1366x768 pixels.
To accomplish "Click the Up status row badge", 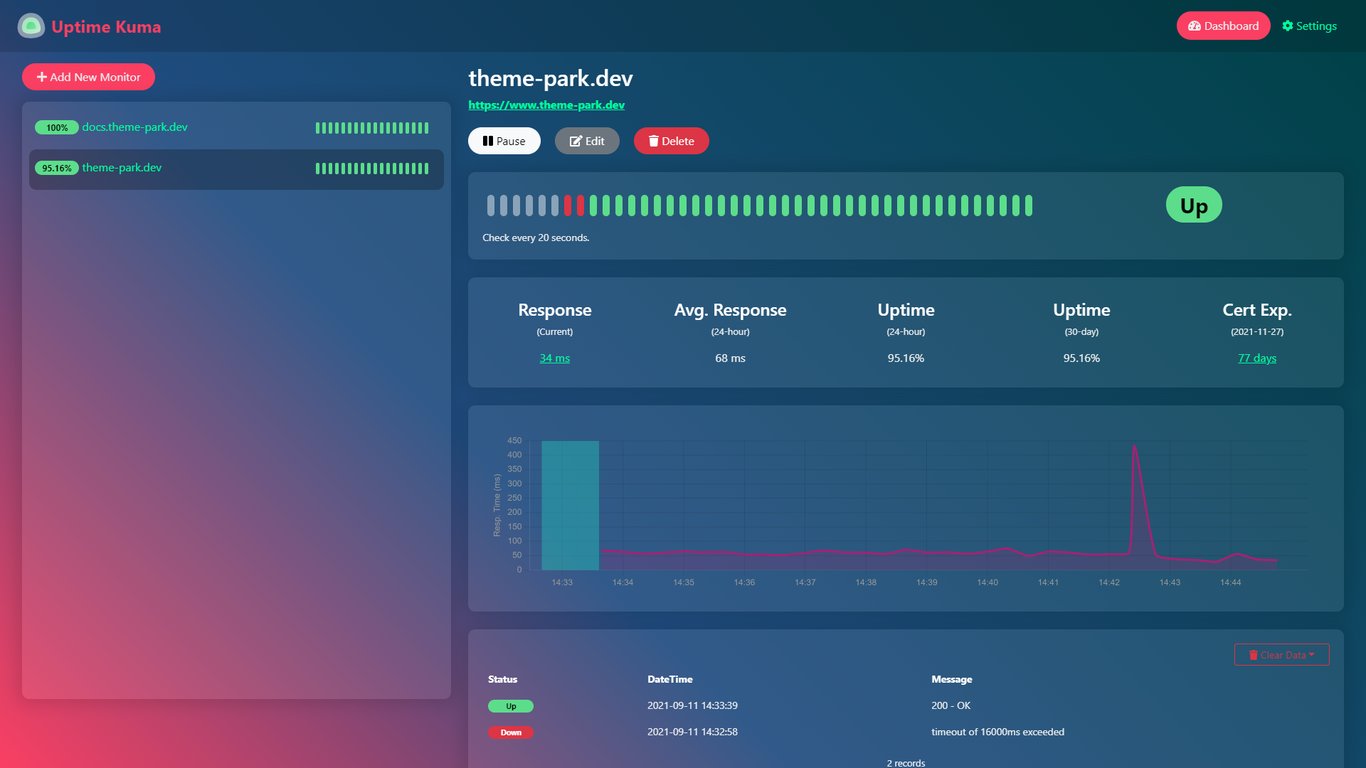I will tap(511, 706).
